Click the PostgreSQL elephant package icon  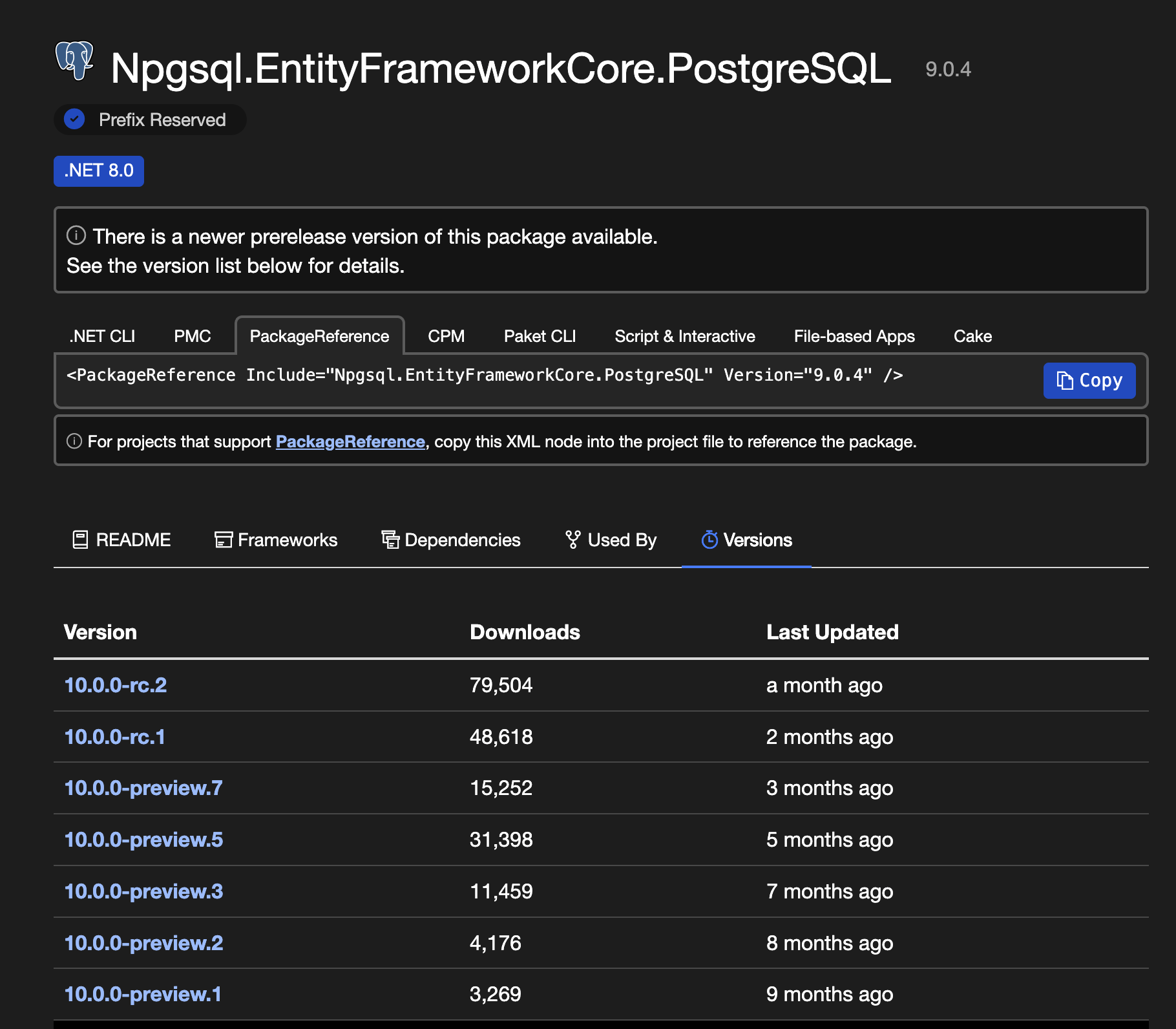point(74,61)
